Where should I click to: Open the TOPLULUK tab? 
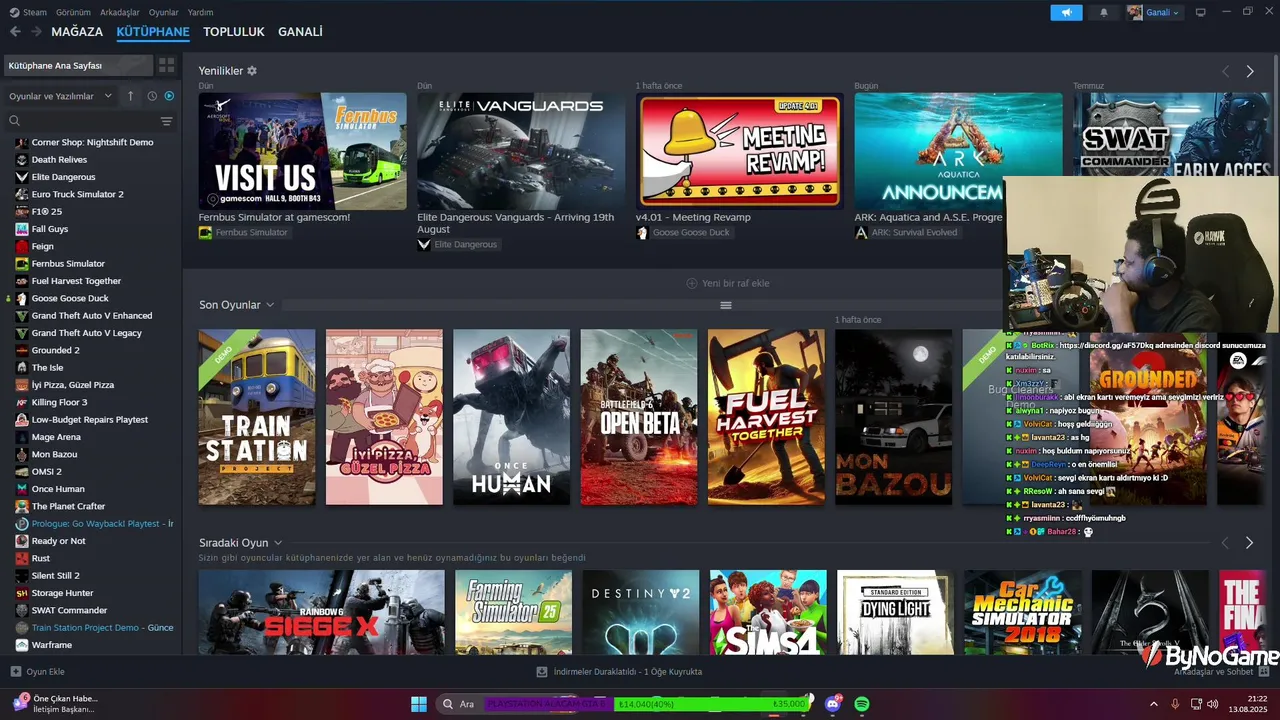click(x=234, y=32)
